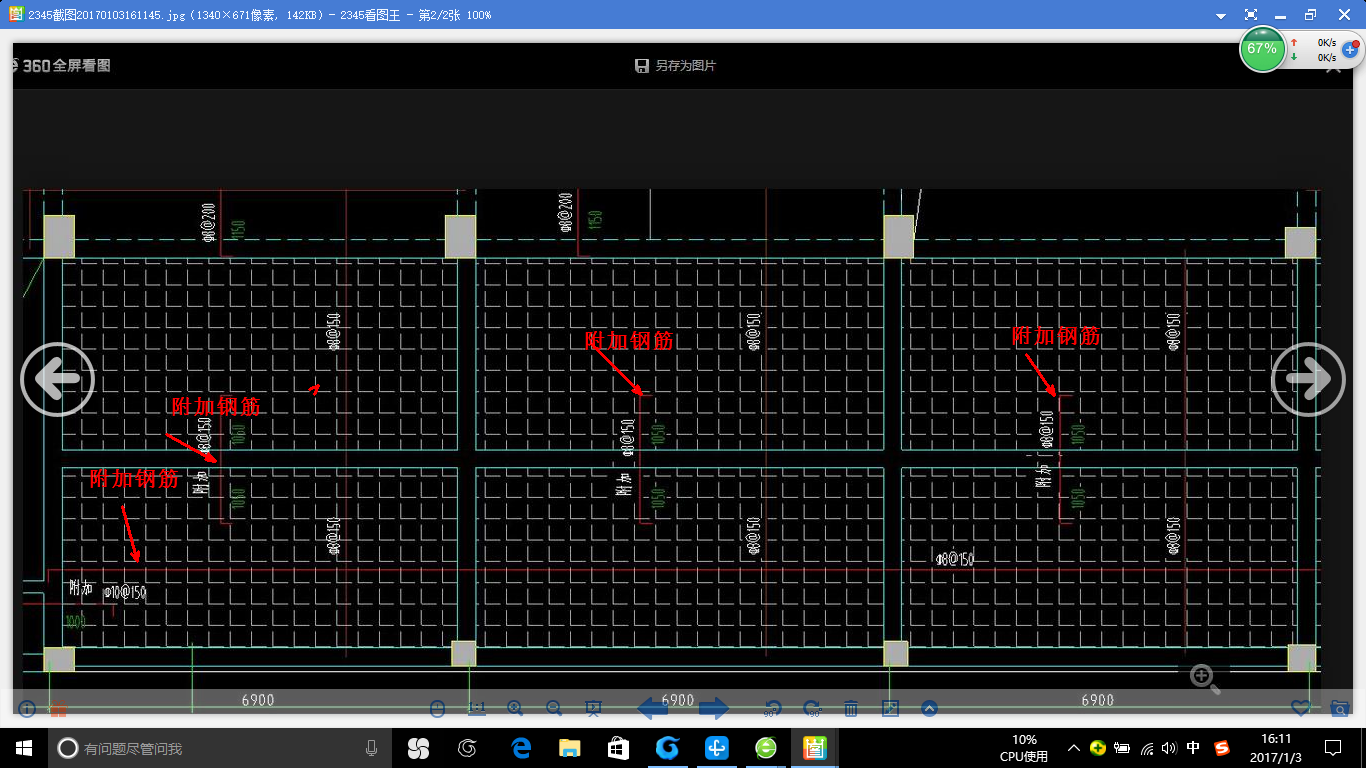Screen dimensions: 1366x768
Task: Go to next image using the small blue arrow
Action: pyautogui.click(x=714, y=708)
